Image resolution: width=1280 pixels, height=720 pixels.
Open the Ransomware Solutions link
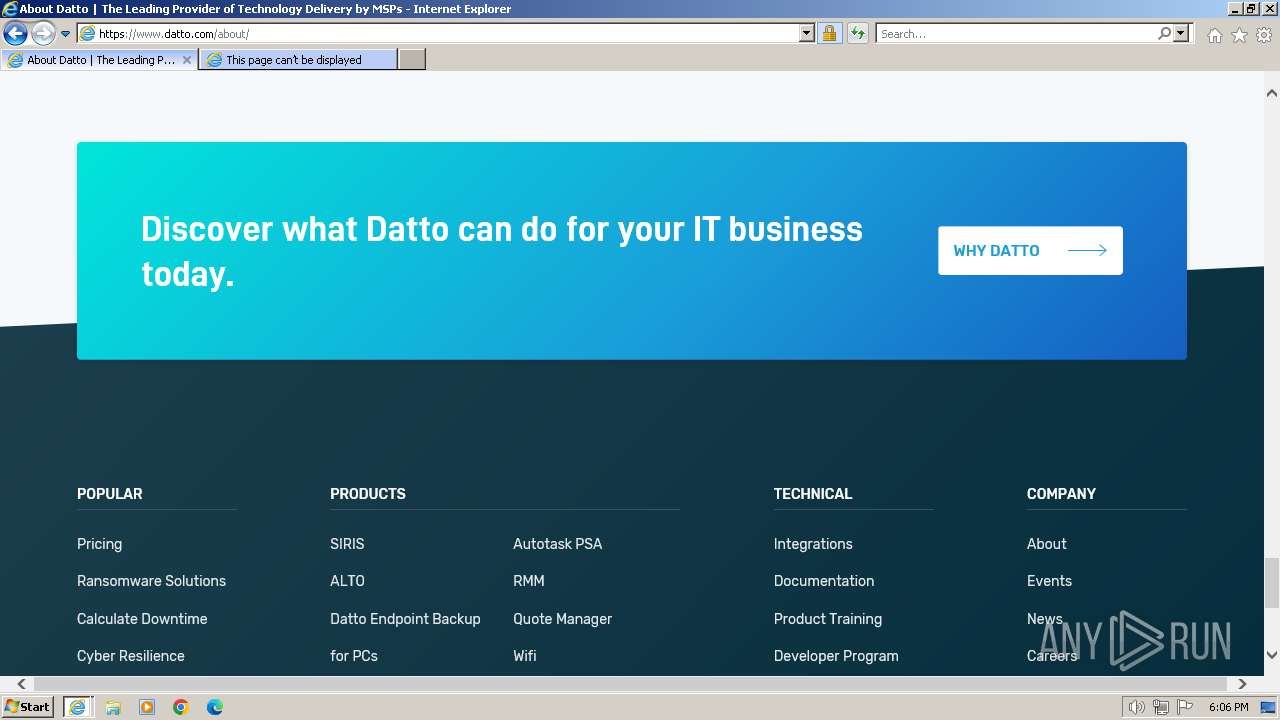151,581
